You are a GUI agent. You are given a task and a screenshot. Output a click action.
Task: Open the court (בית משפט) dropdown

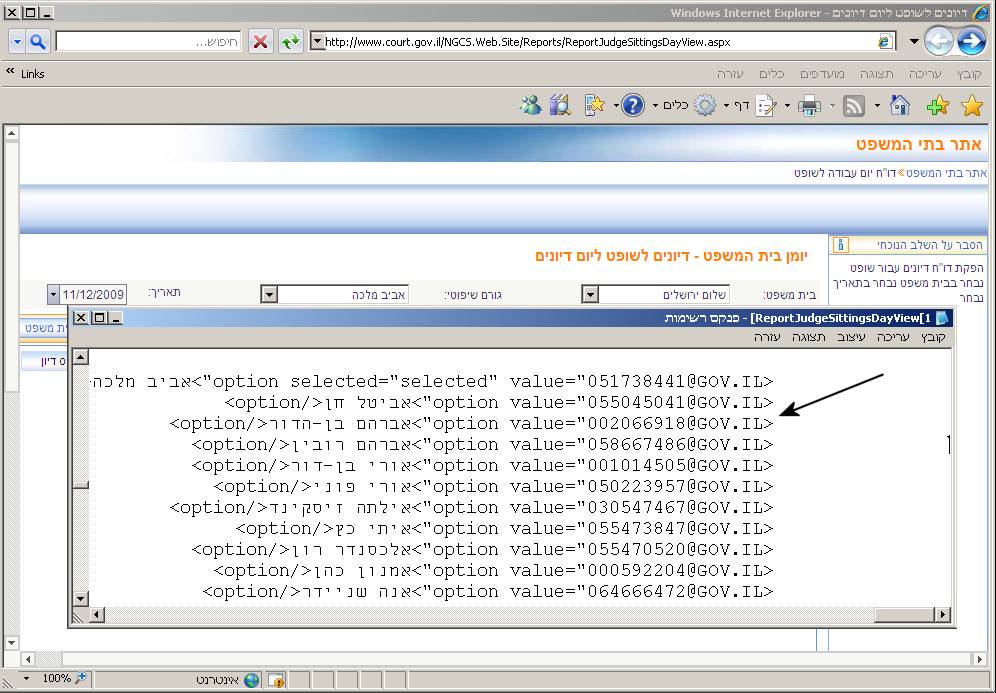pyautogui.click(x=590, y=295)
